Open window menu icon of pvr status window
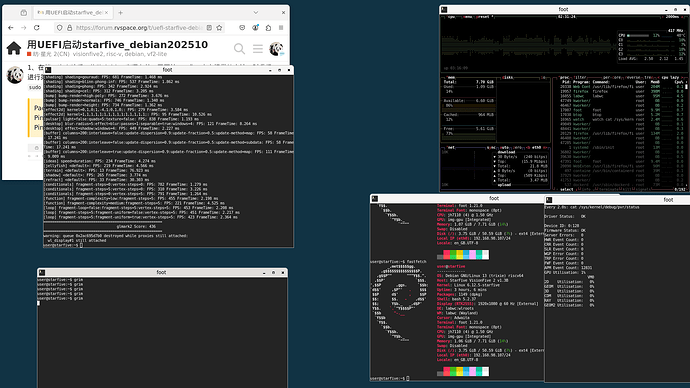 pyautogui.click(x=549, y=200)
